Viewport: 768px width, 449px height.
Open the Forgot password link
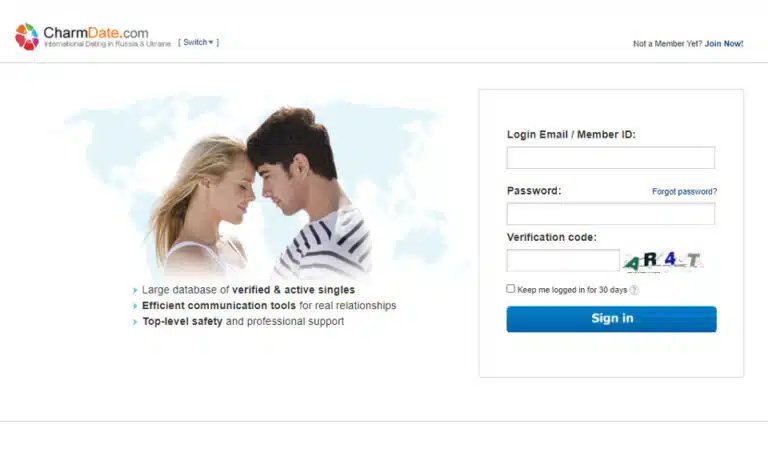tap(684, 191)
